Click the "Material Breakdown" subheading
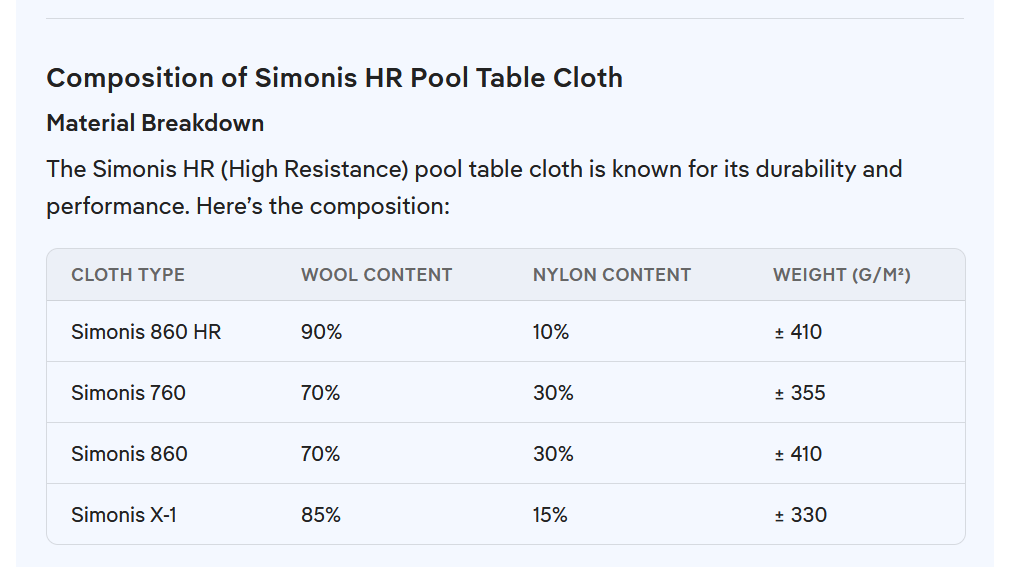The width and height of the screenshot is (1018, 567). [x=155, y=123]
